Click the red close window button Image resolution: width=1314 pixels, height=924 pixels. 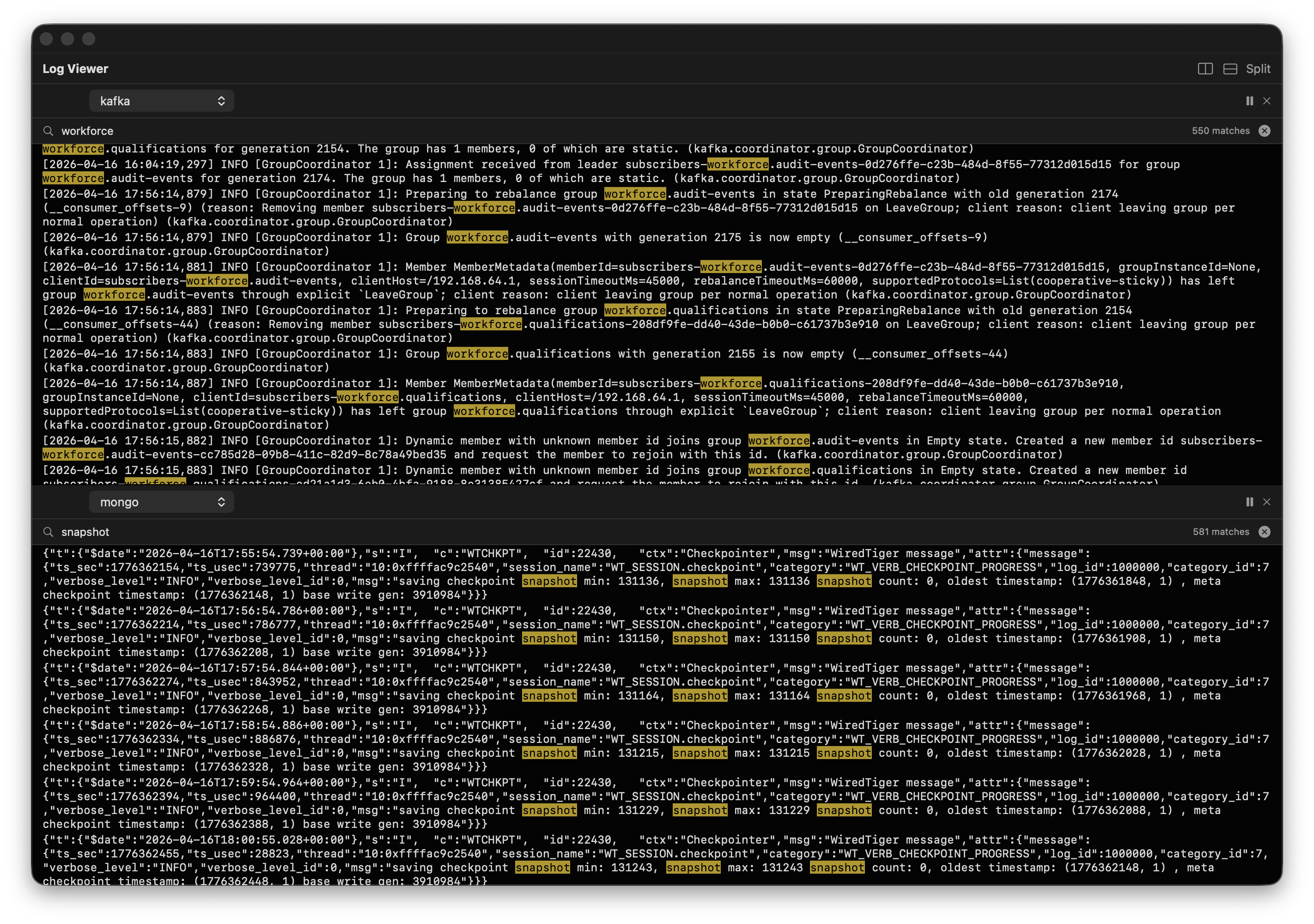tap(47, 39)
